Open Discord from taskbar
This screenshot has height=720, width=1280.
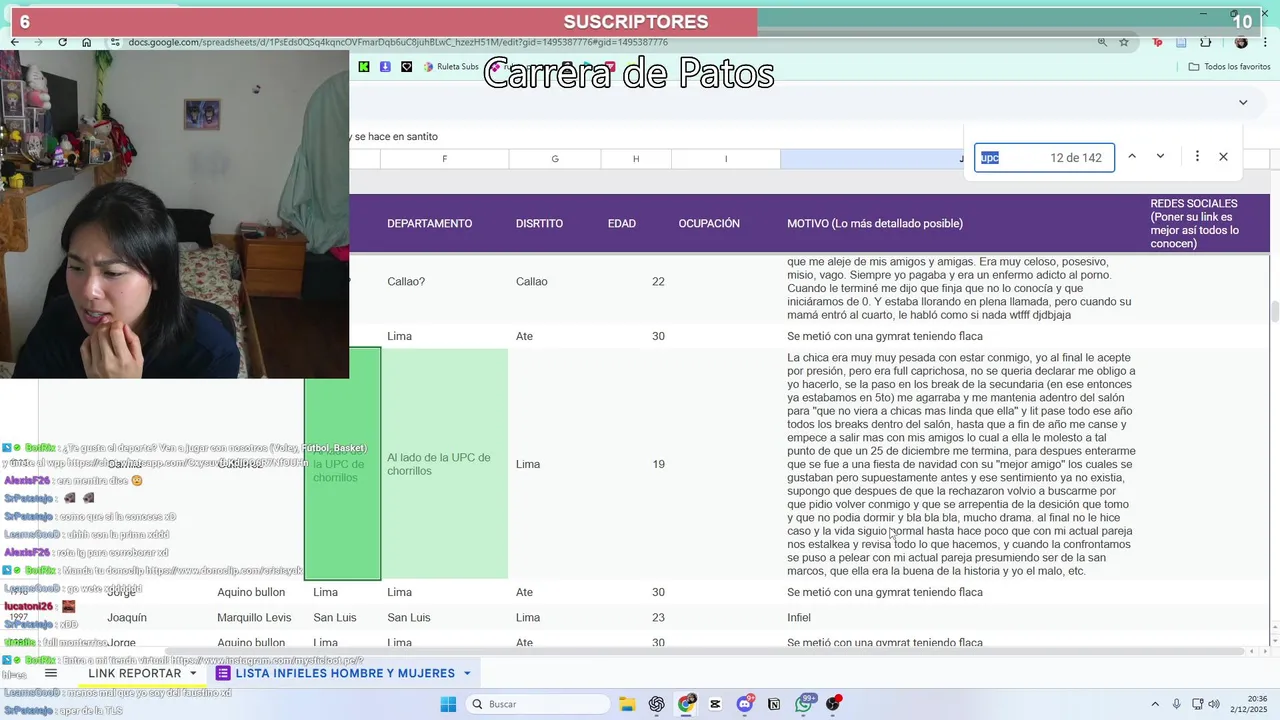coord(745,704)
